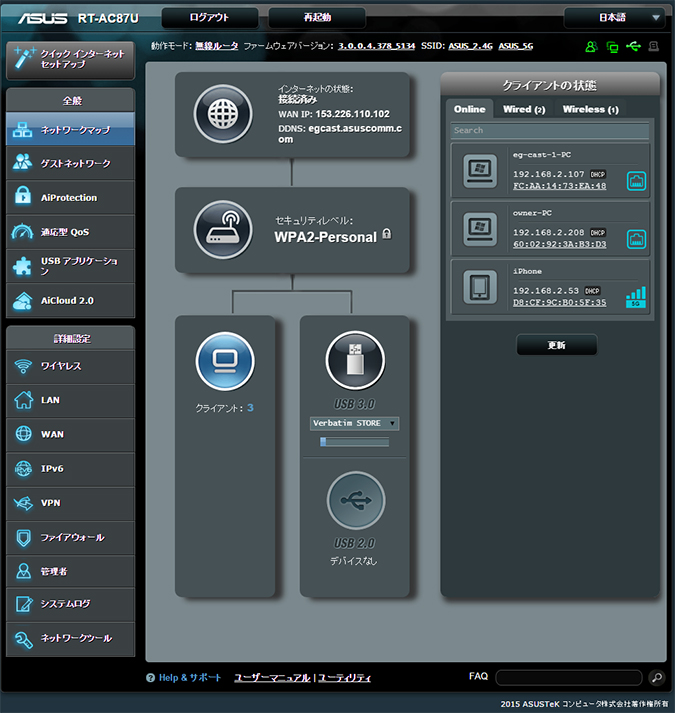This screenshot has width=675, height=713.
Task: Open ネットワークマップ in sidebar
Action: (x=71, y=130)
